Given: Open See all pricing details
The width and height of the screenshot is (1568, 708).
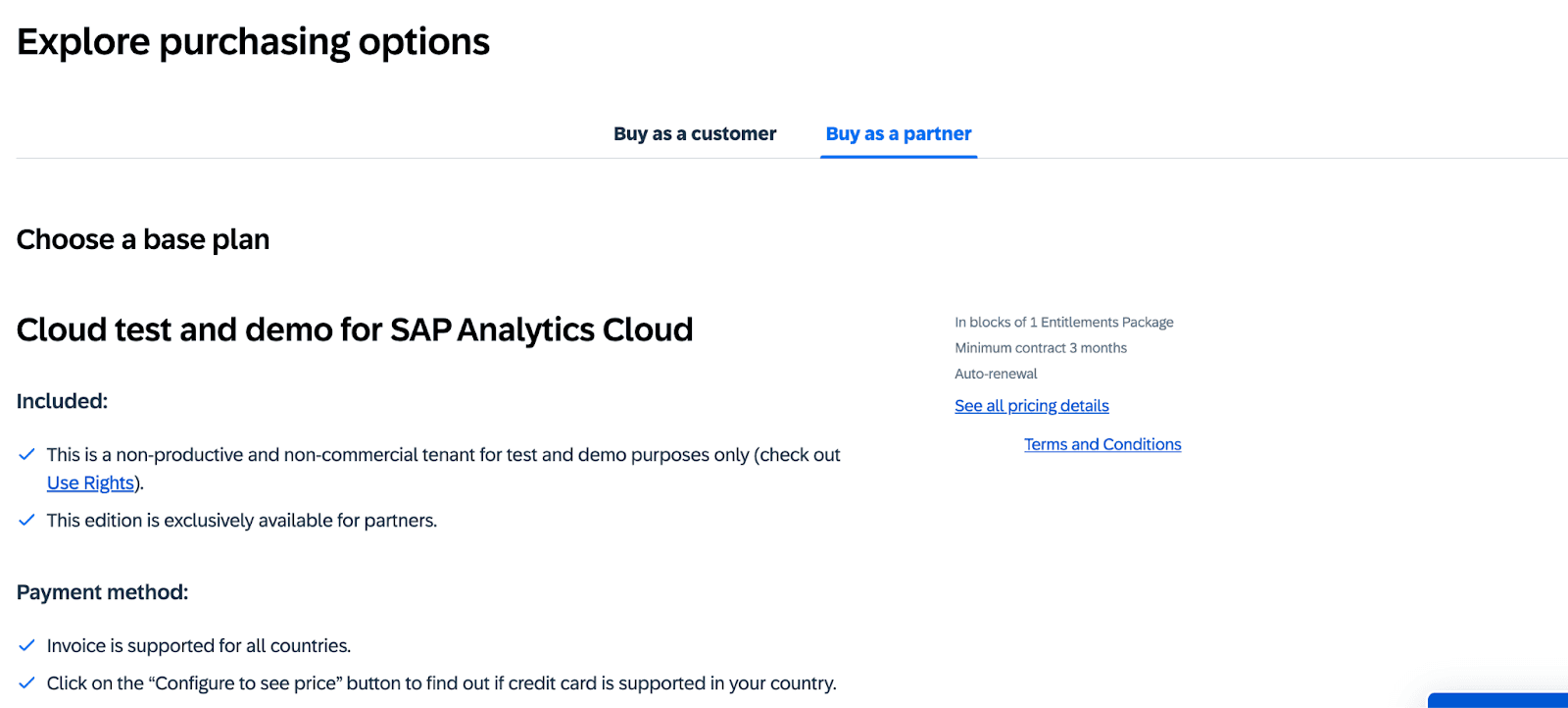Looking at the screenshot, I should pyautogui.click(x=1031, y=405).
